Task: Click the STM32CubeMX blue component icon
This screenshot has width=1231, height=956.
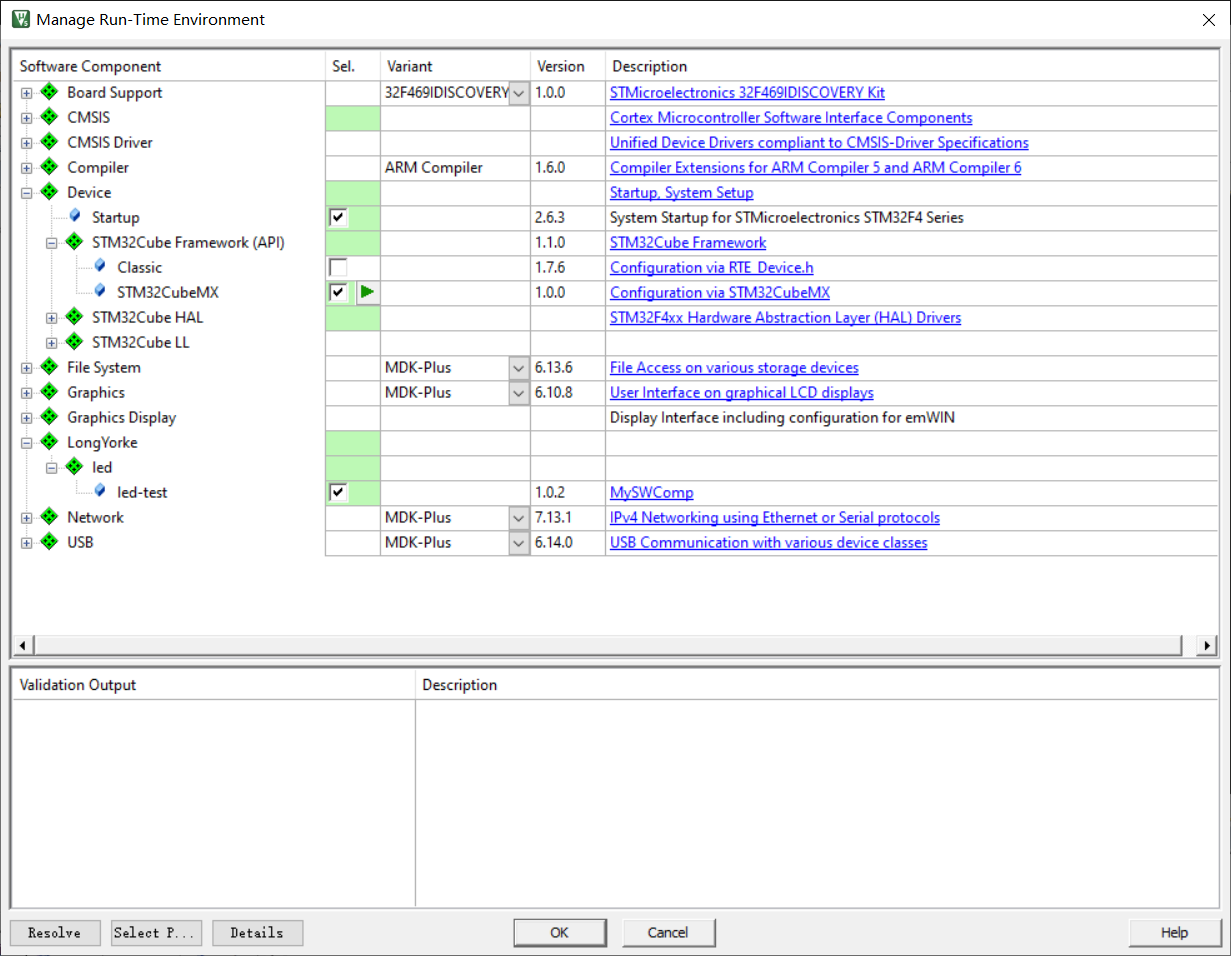Action: [x=100, y=291]
